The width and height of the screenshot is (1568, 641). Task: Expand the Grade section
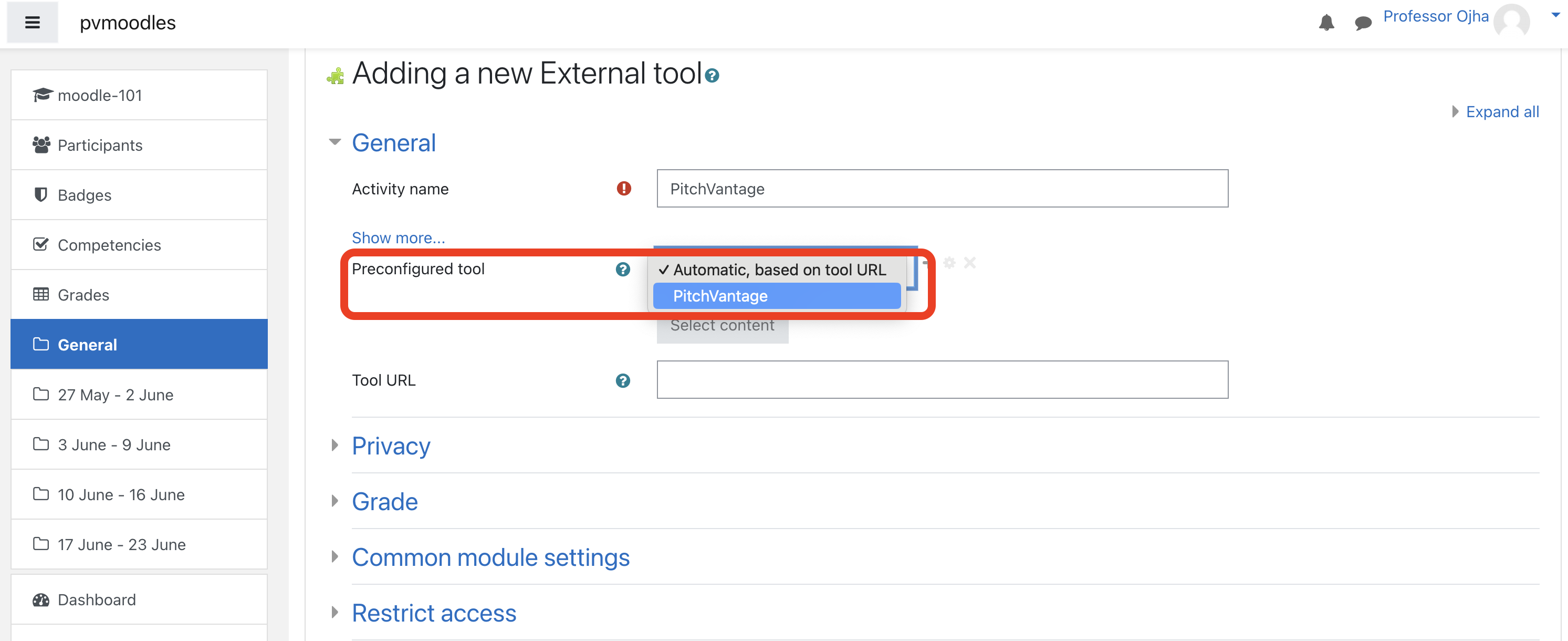(384, 501)
